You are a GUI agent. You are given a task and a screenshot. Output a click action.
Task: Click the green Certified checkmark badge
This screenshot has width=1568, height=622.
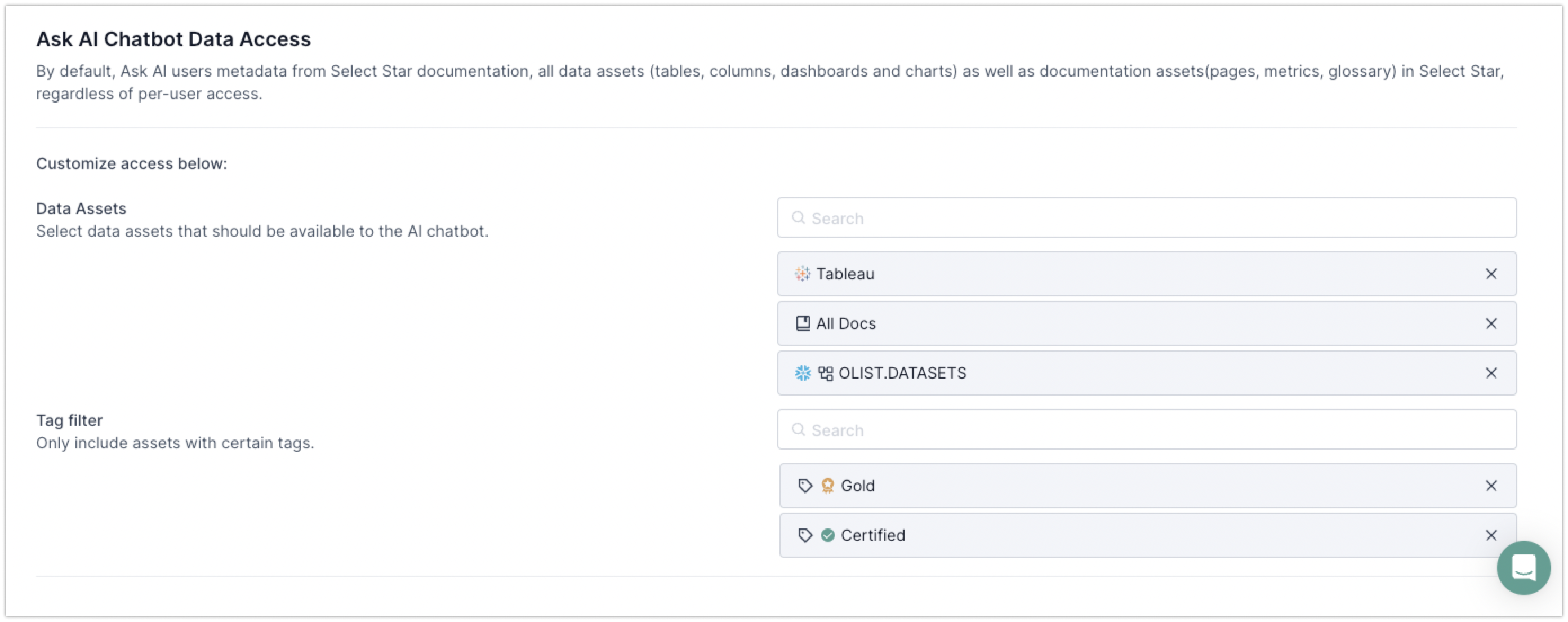827,535
